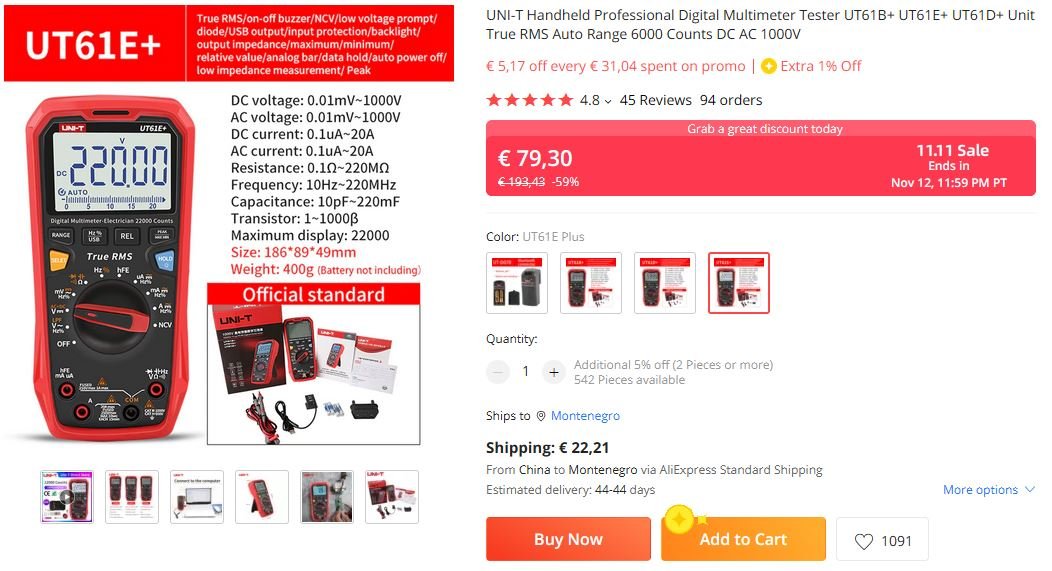View the last gallery thumbnail with package contents
This screenshot has width=1052, height=571.
[x=392, y=497]
